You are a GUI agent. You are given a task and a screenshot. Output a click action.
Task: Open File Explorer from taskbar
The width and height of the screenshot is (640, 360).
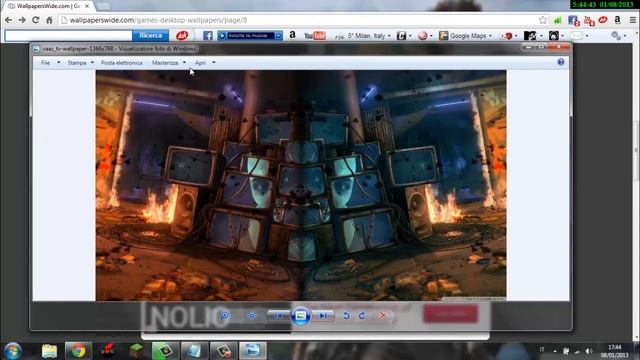pos(49,351)
